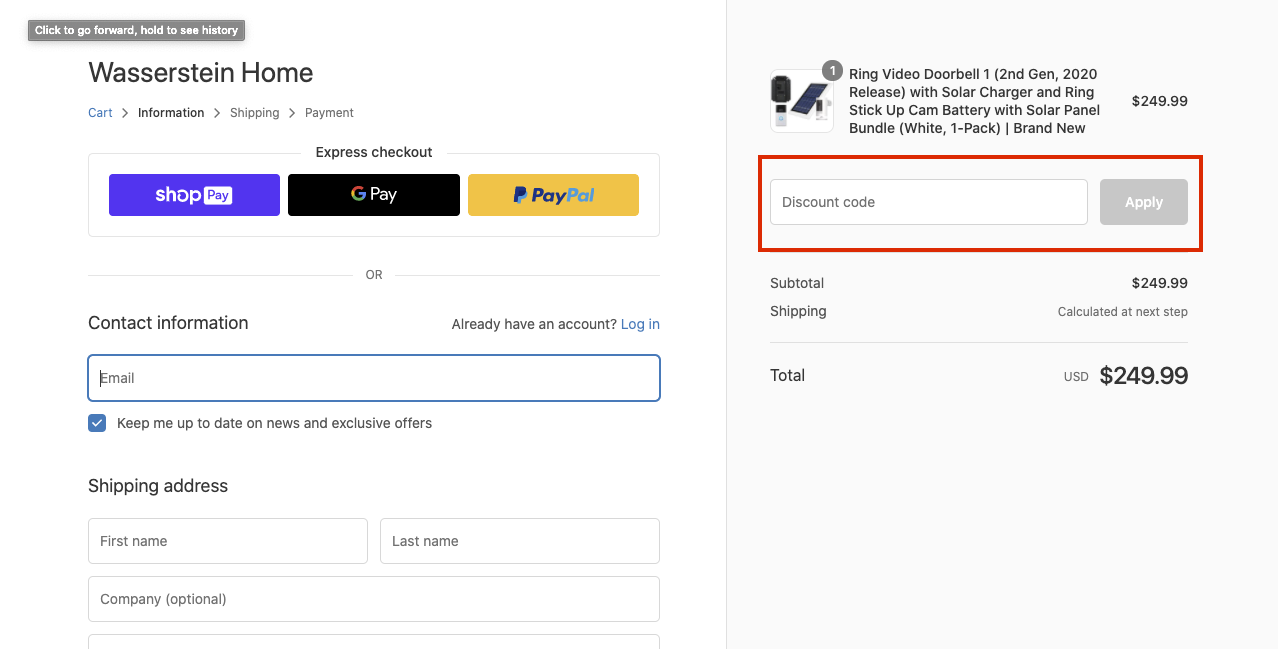Click the $249.99 total amount

pyautogui.click(x=1144, y=376)
